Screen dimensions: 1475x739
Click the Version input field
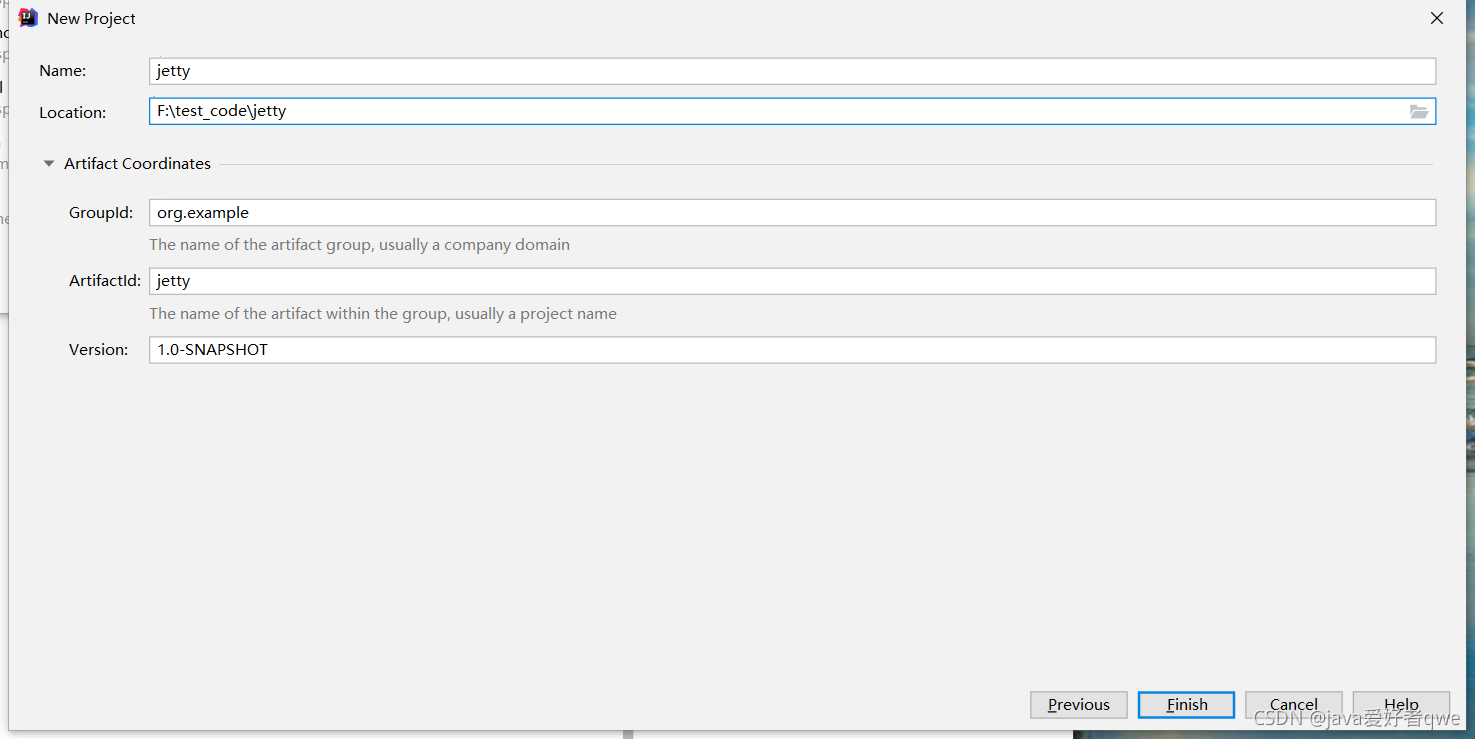(792, 349)
